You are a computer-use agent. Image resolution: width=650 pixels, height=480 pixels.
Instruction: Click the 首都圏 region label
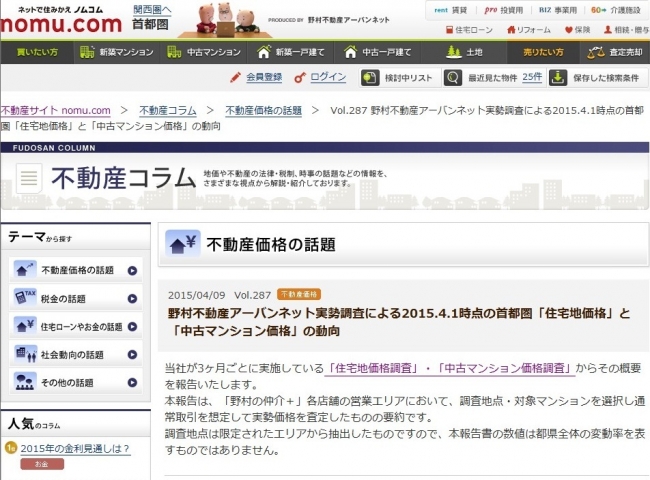[x=150, y=25]
